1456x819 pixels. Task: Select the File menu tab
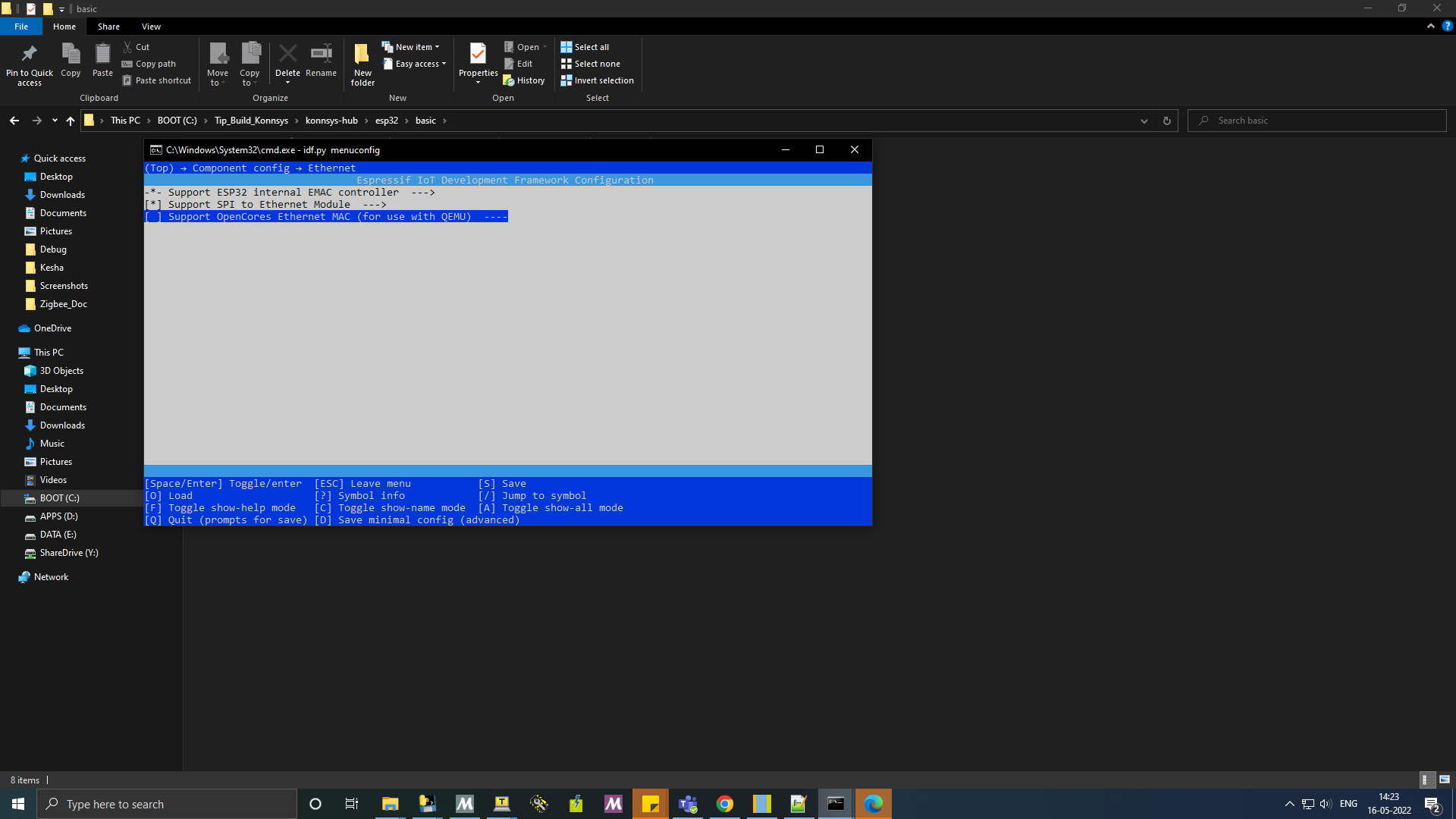22,27
